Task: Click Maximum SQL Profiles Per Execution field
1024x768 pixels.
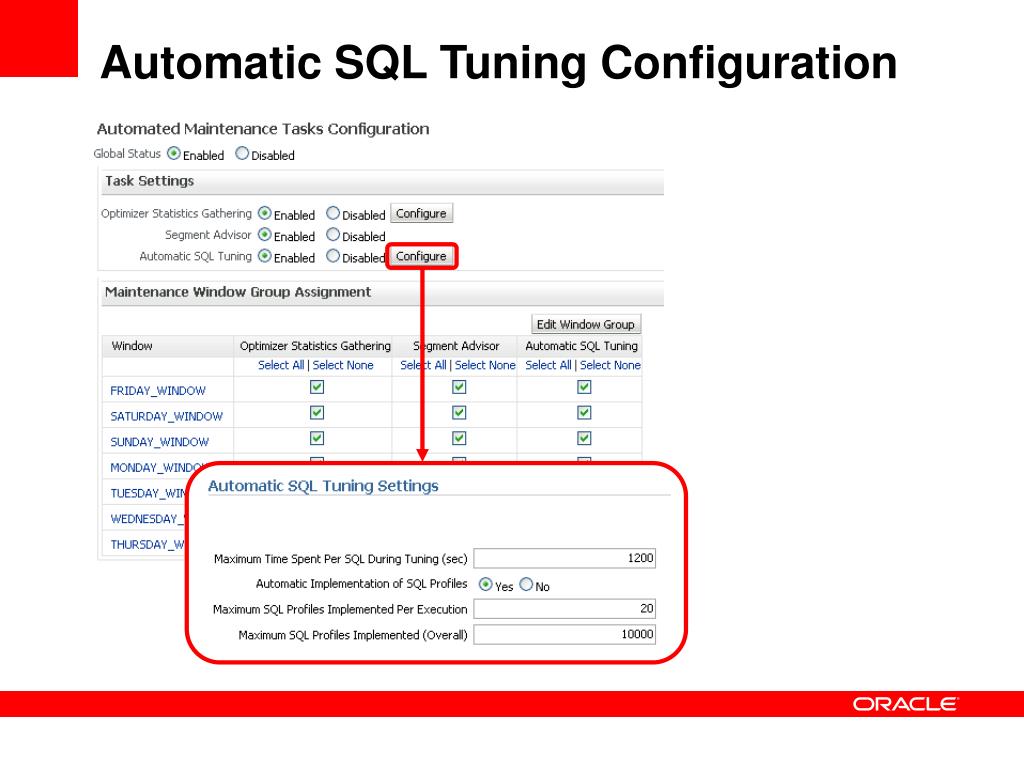Action: point(564,609)
